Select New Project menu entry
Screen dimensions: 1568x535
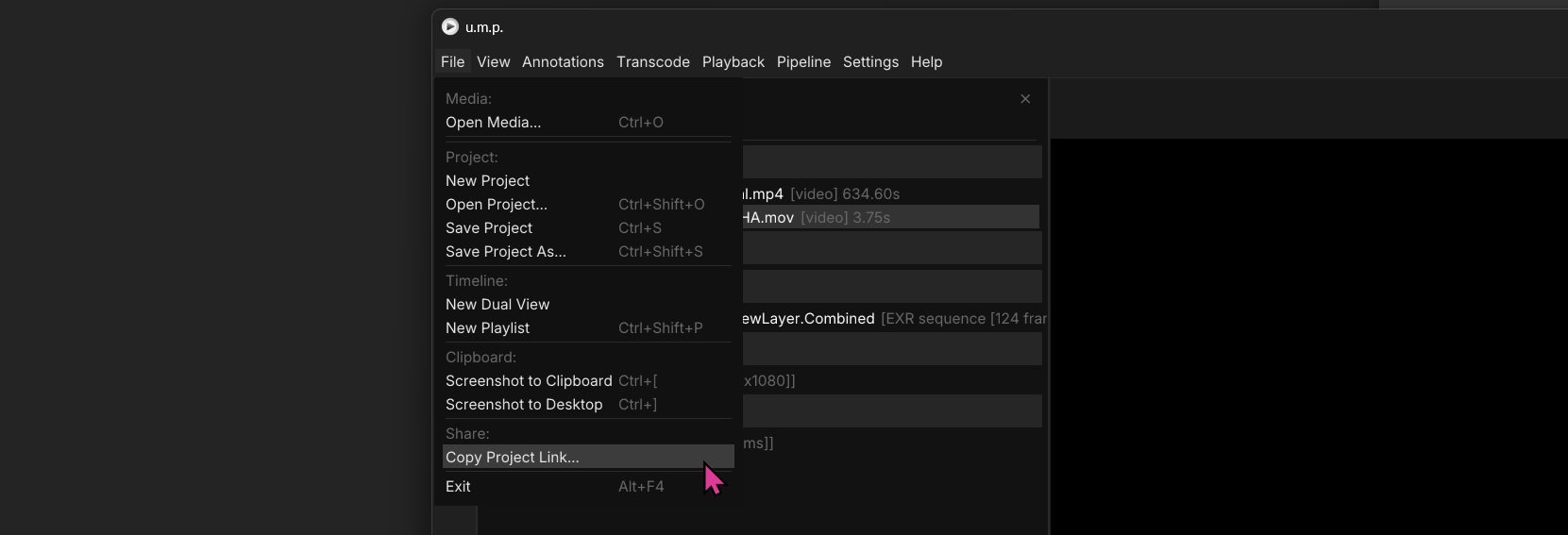(x=487, y=181)
